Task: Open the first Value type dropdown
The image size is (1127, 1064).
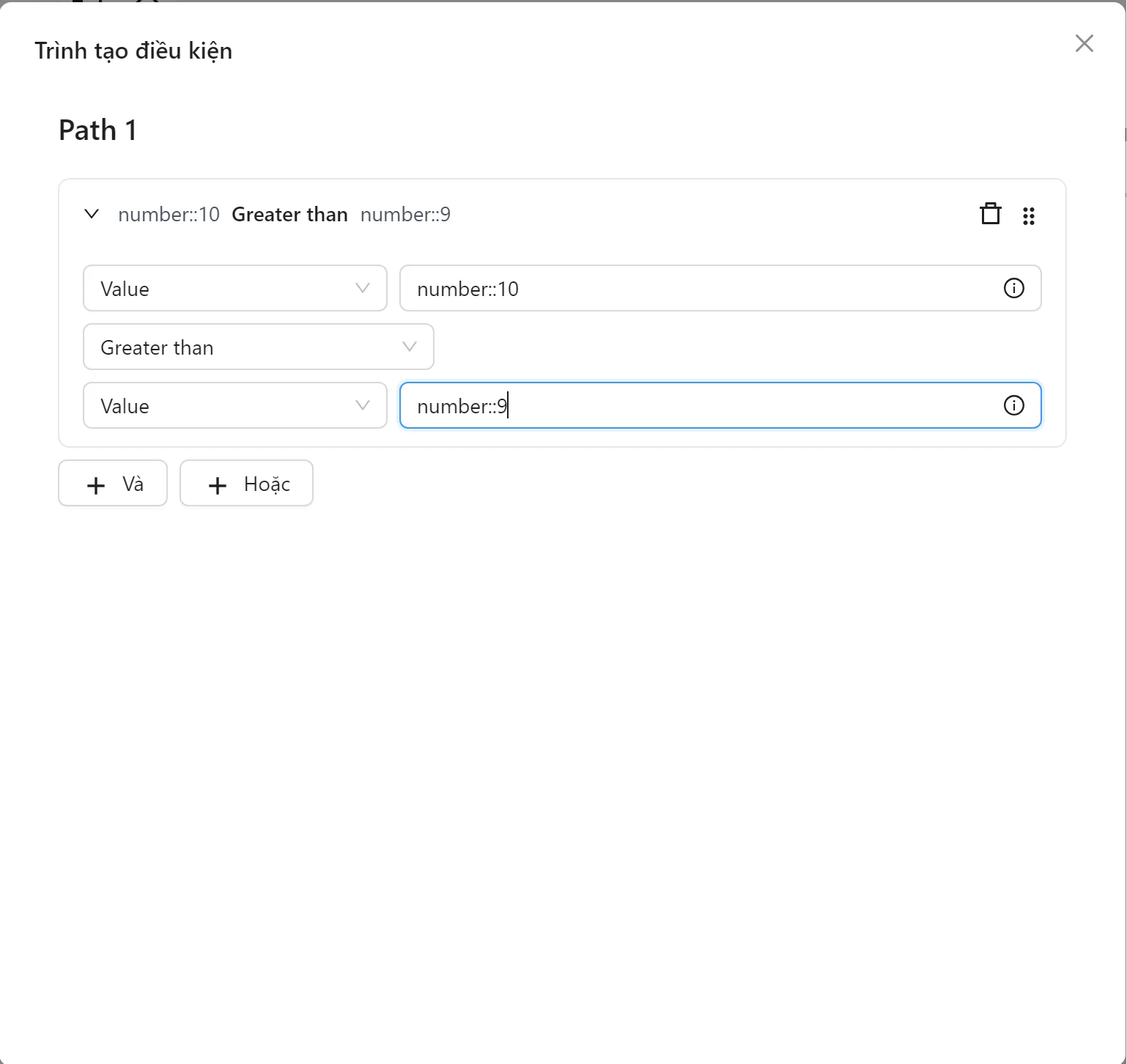Action: (x=234, y=288)
